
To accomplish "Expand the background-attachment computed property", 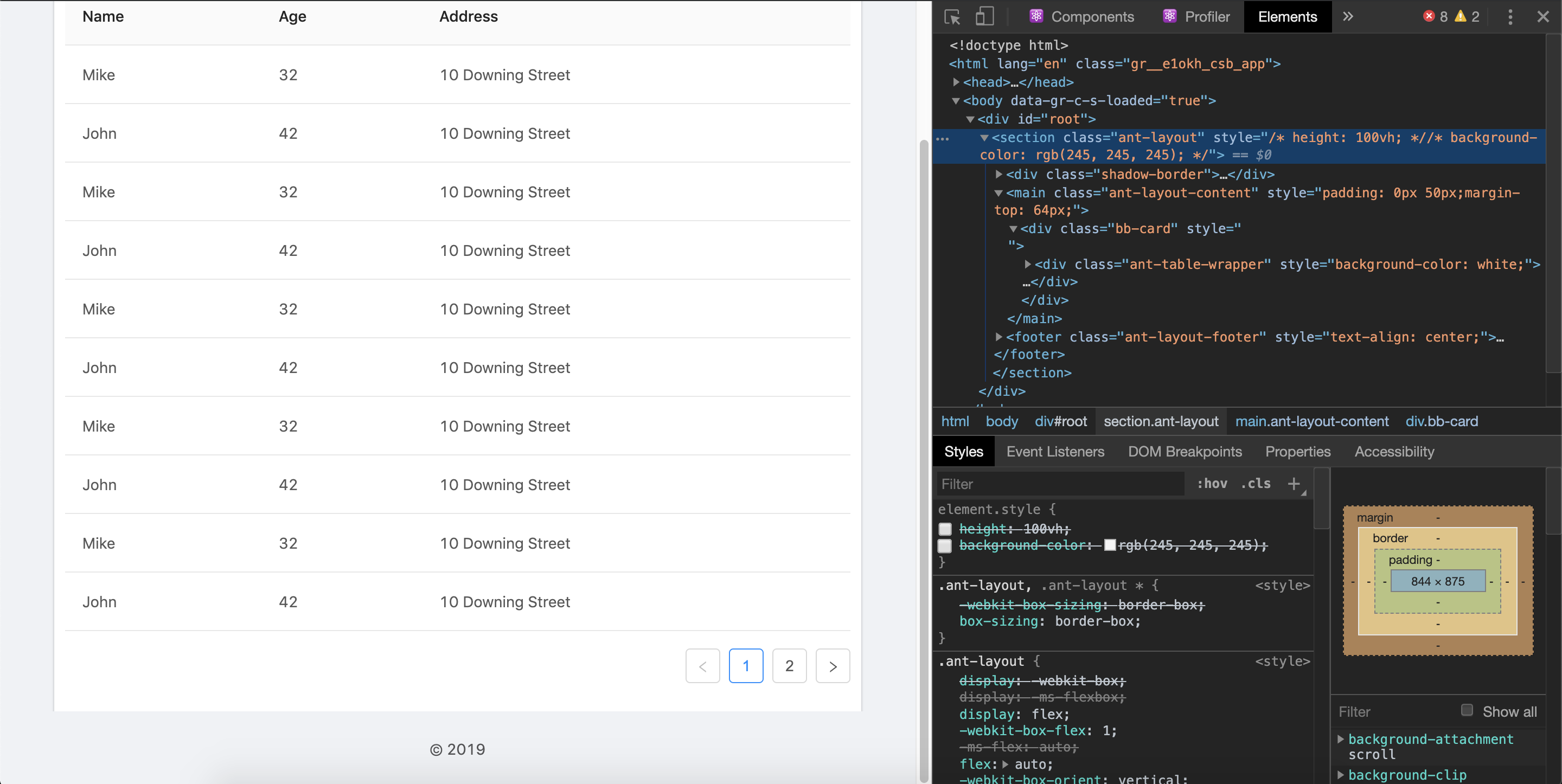I will point(1341,738).
